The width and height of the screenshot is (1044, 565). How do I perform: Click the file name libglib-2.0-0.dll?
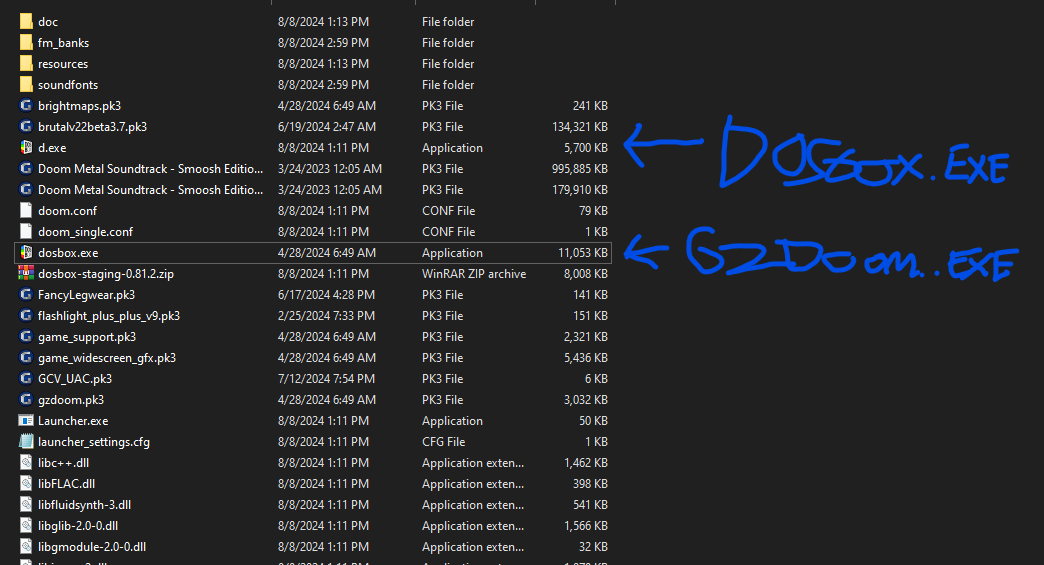[78, 526]
